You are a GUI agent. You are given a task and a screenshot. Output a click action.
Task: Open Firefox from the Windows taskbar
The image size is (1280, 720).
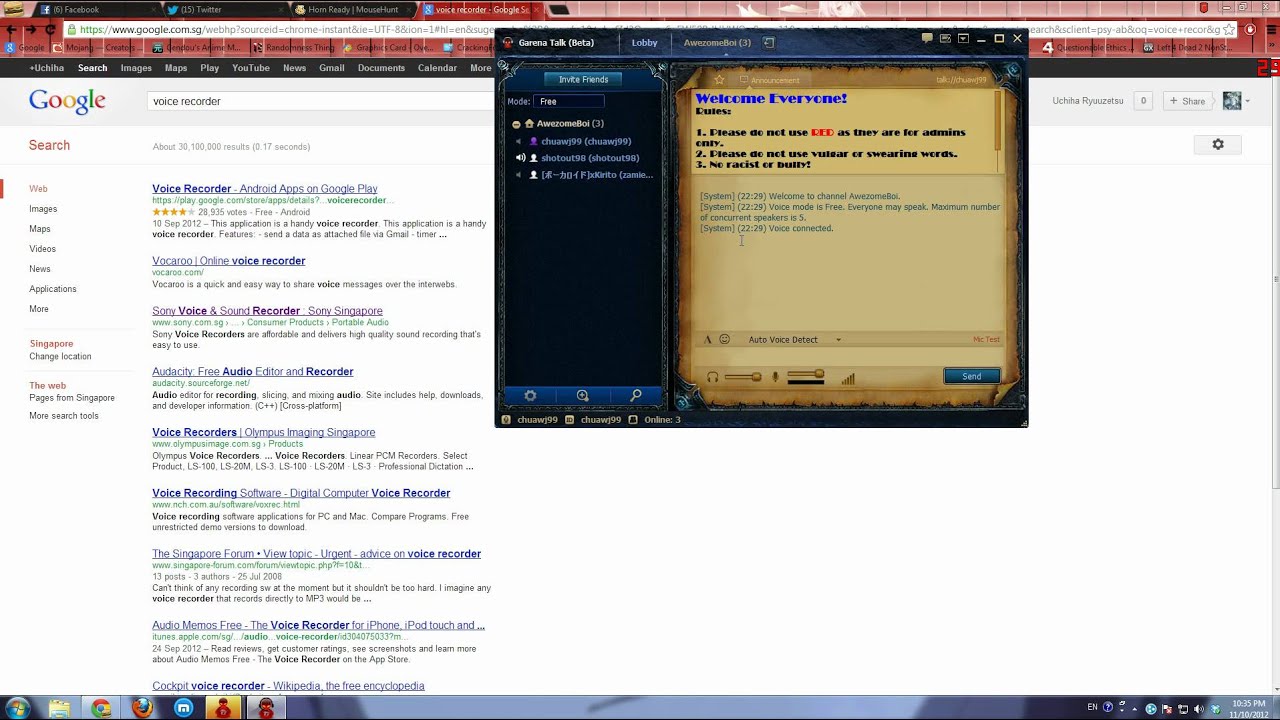tap(142, 708)
